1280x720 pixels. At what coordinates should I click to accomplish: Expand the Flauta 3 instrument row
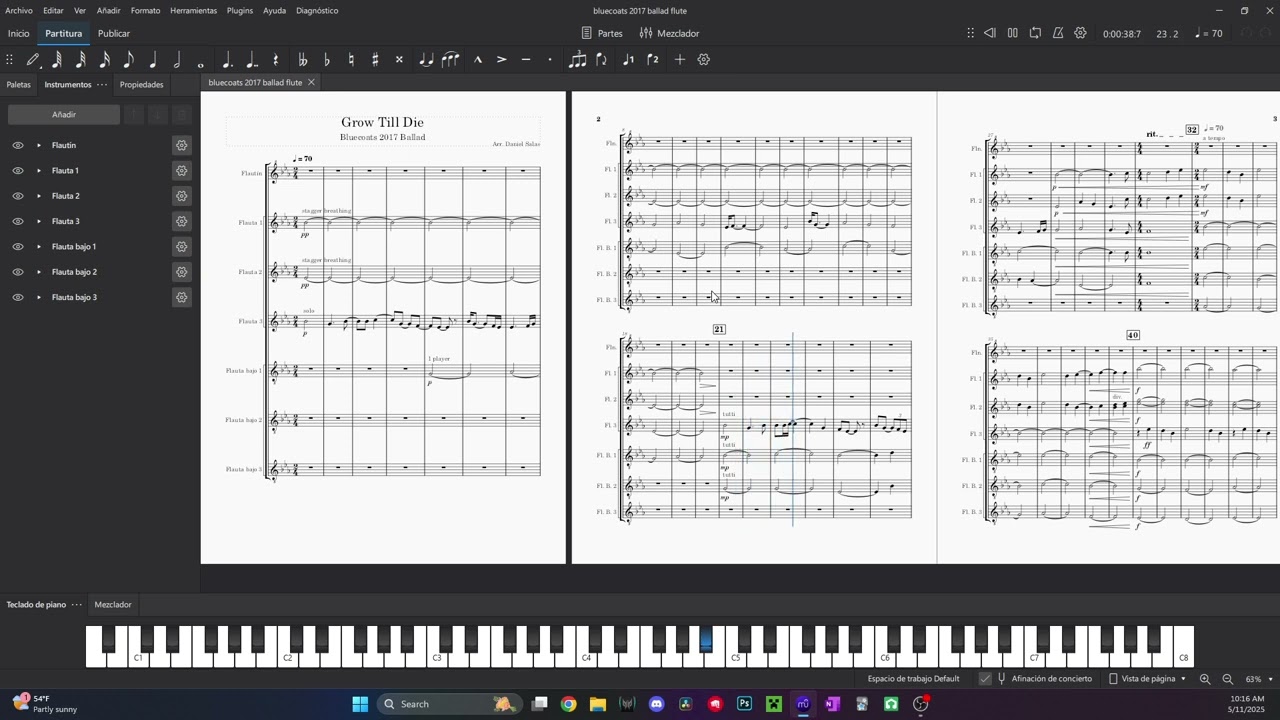point(39,221)
